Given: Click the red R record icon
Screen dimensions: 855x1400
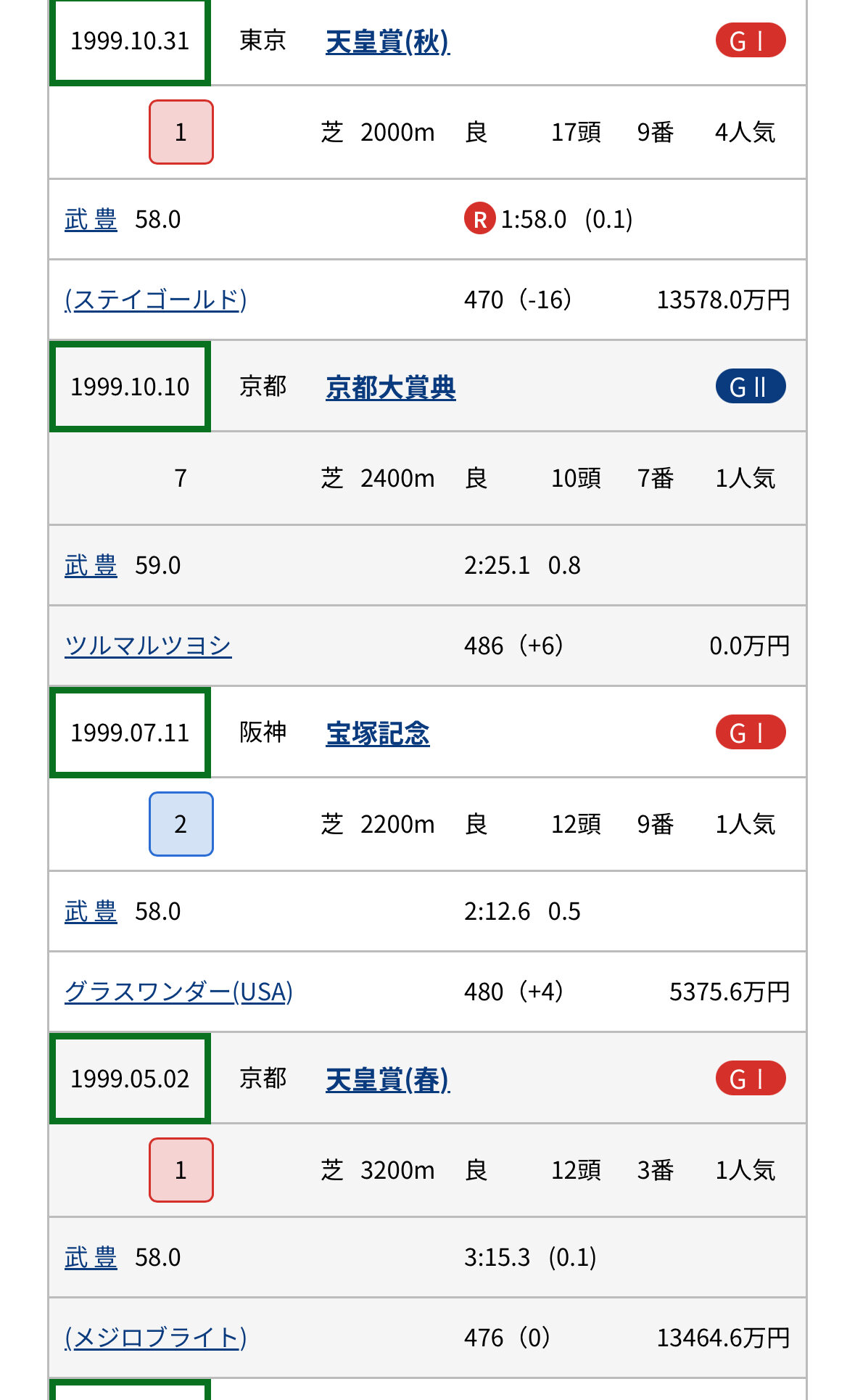Looking at the screenshot, I should click(479, 219).
